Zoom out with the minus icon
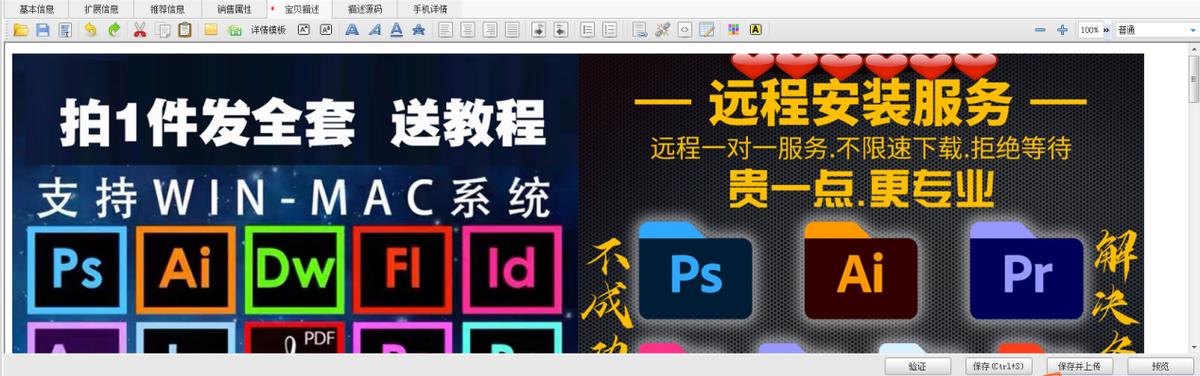Image resolution: width=1200 pixels, height=376 pixels. pyautogui.click(x=1041, y=30)
